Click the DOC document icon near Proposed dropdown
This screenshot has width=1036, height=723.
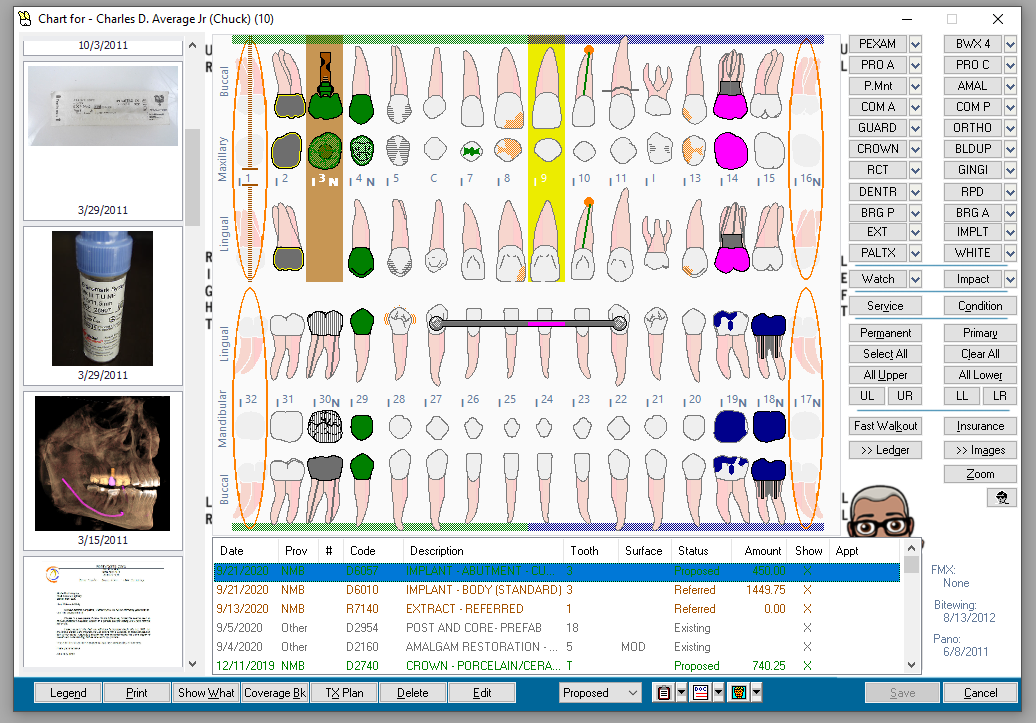tap(700, 692)
